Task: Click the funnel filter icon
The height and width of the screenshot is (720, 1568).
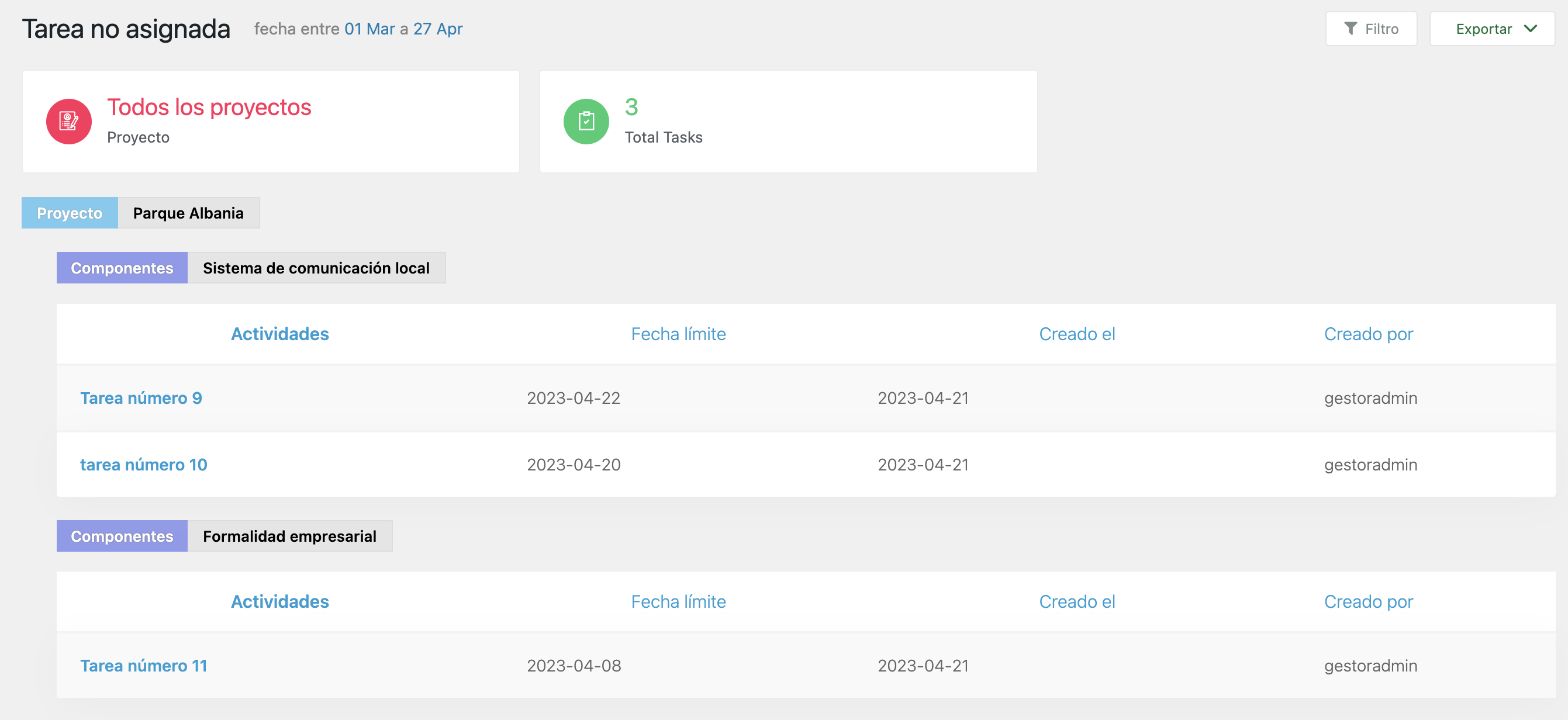Action: [1350, 29]
